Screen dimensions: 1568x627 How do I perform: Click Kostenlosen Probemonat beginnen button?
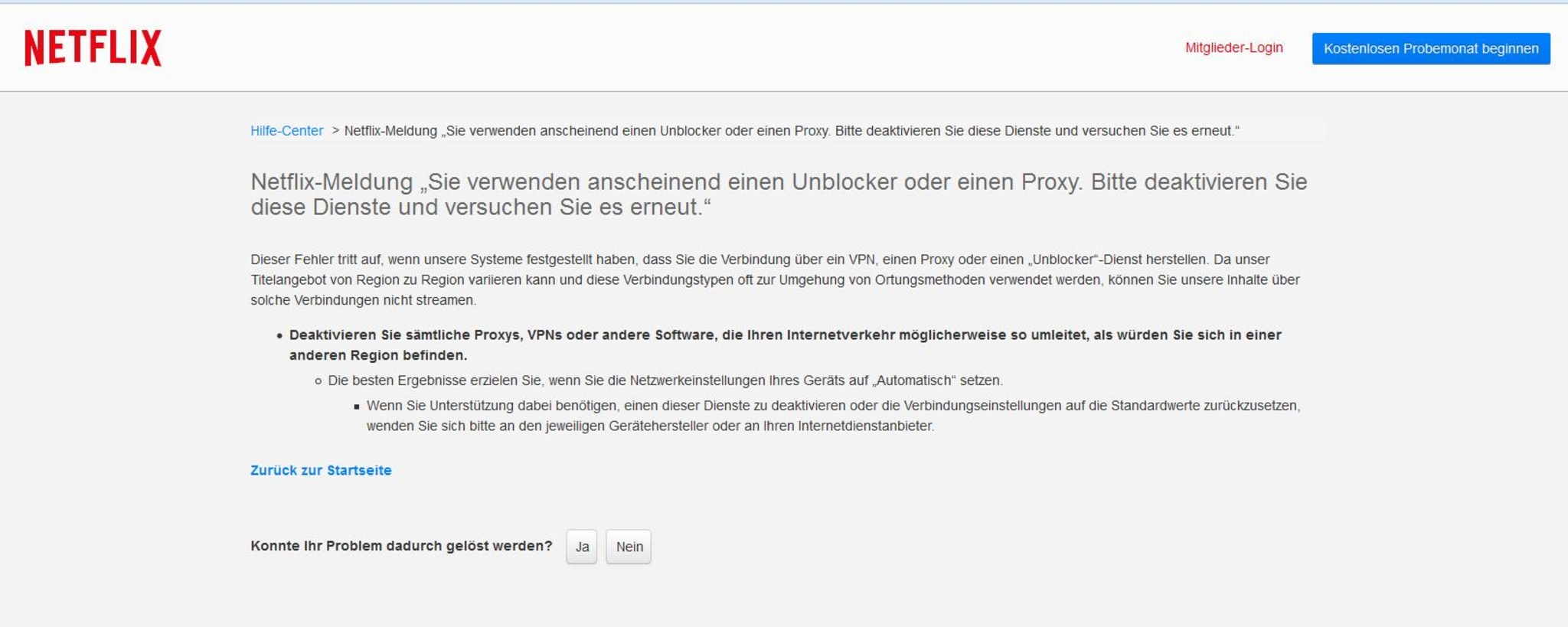point(1430,48)
